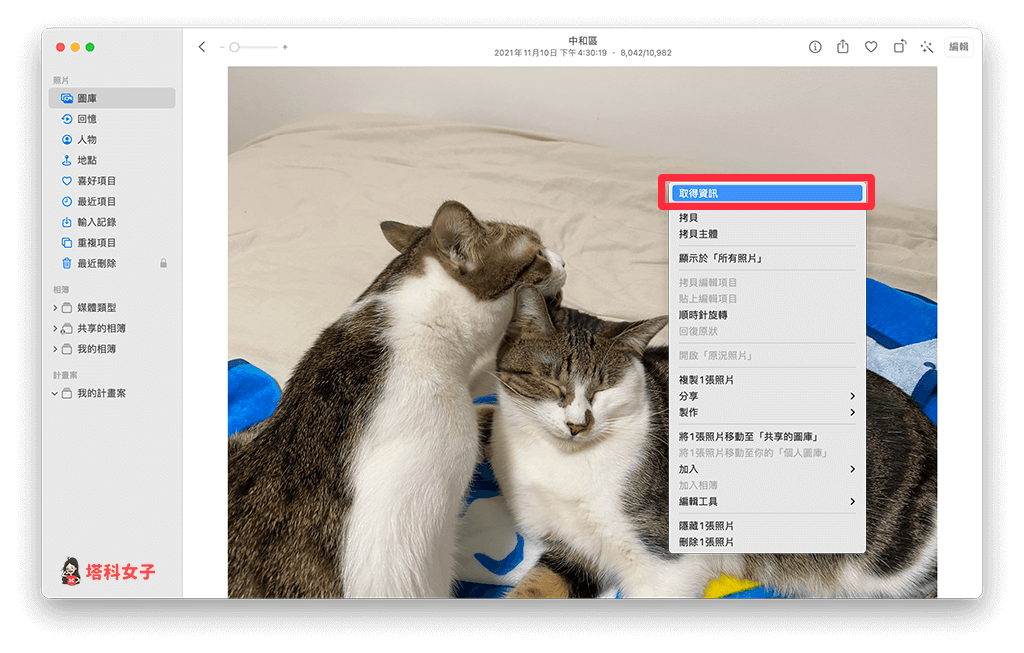Click the 喜好項目 heart icon in sidebar
Image resolution: width=1024 pixels, height=653 pixels.
[x=67, y=181]
